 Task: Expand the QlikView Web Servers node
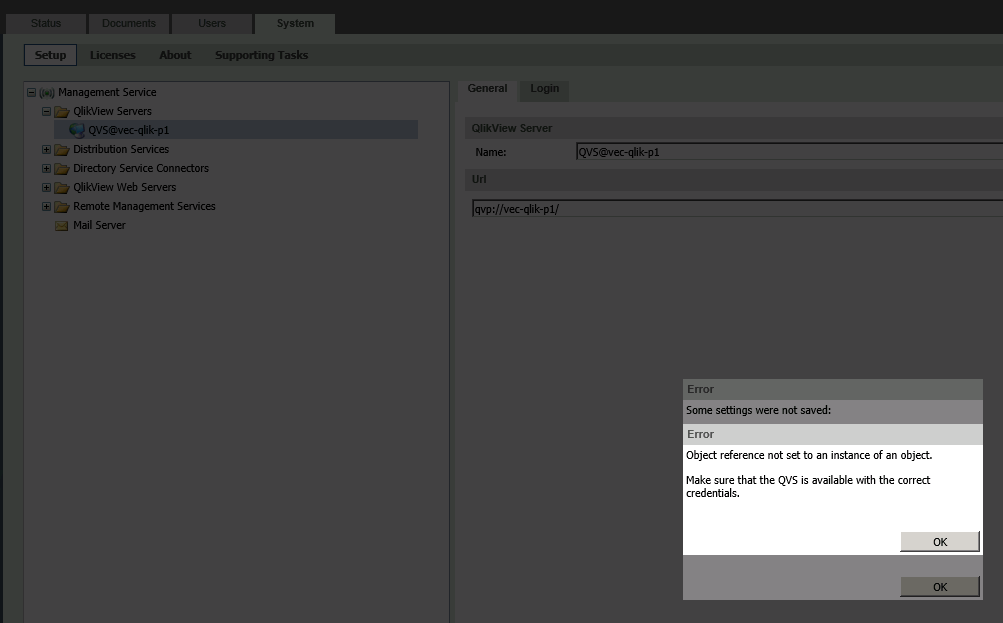(46, 187)
